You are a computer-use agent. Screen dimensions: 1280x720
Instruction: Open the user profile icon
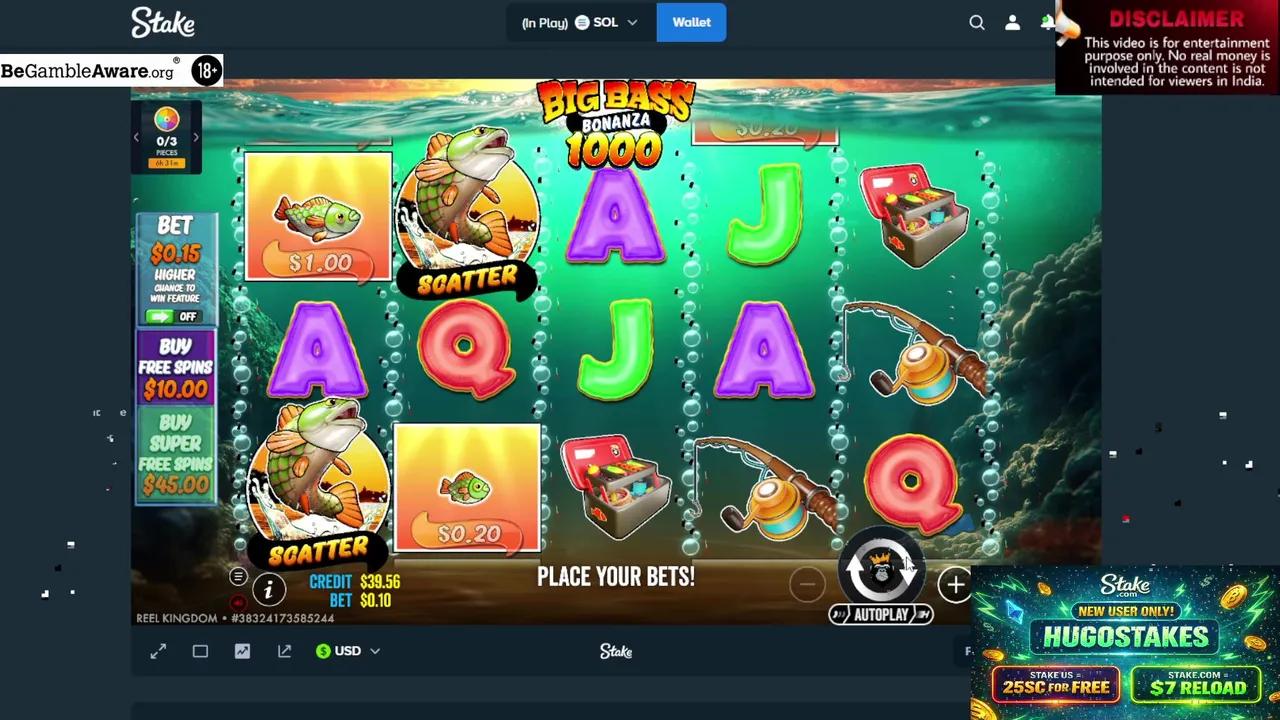click(x=1013, y=22)
